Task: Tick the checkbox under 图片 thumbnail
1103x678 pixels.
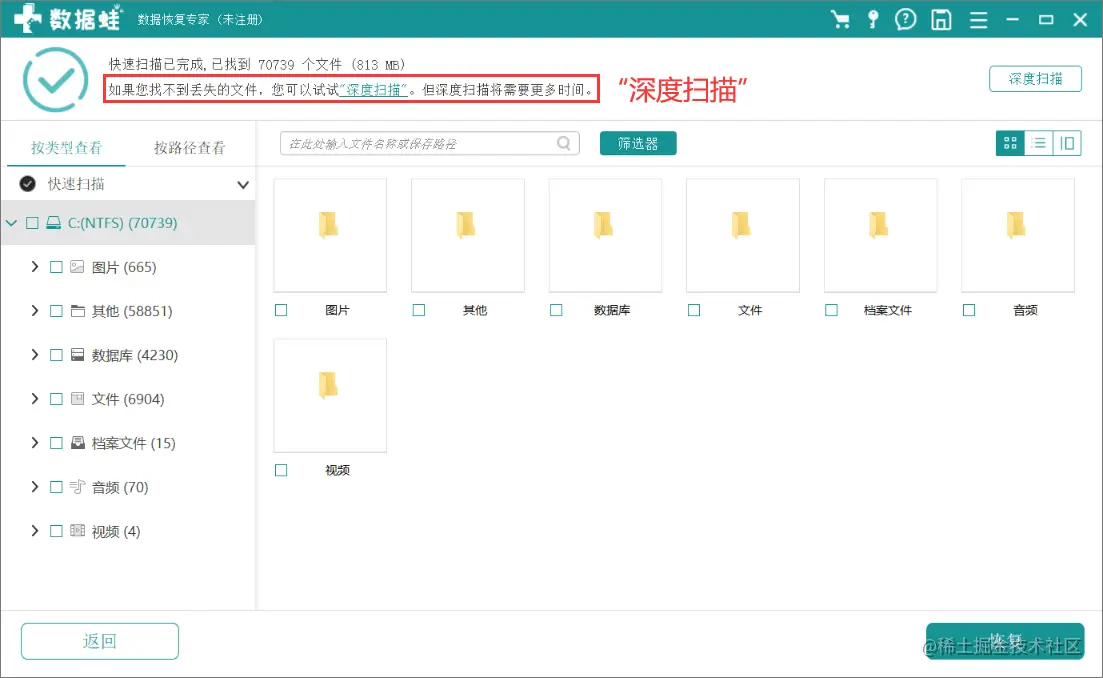Action: pyautogui.click(x=281, y=310)
